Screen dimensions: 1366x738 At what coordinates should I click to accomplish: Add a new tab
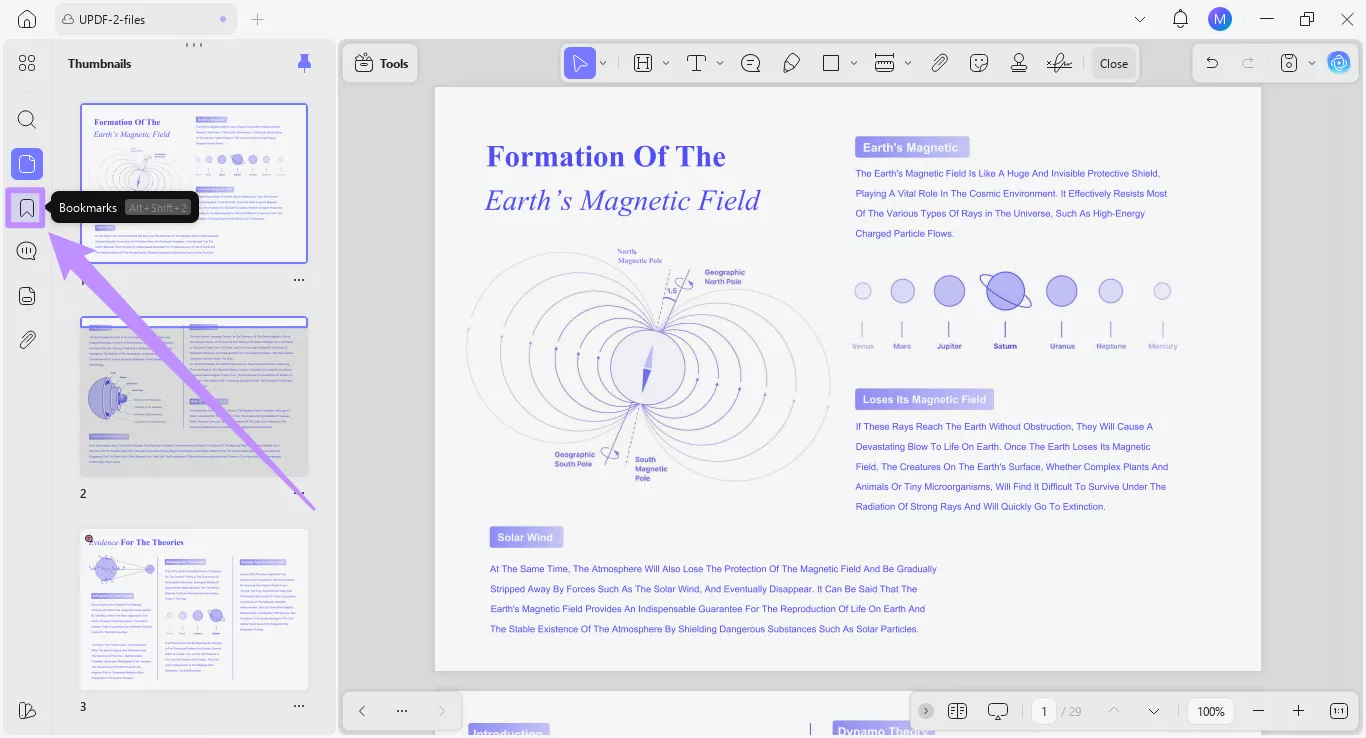[x=258, y=19]
